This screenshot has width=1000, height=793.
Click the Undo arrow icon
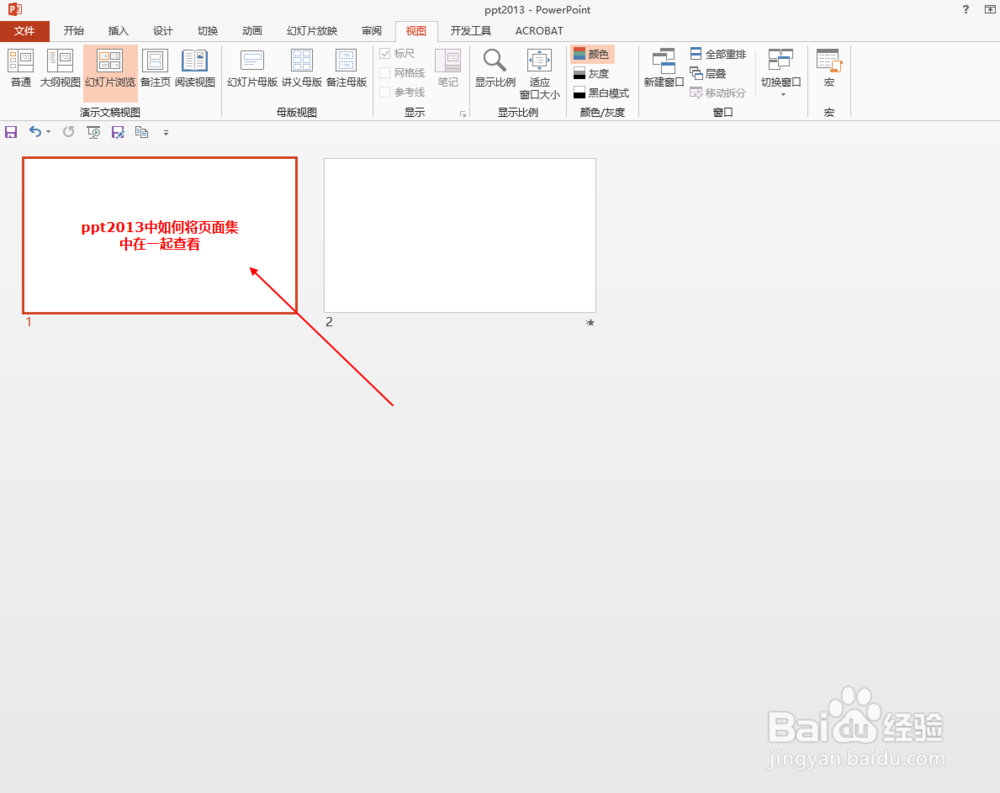(x=35, y=132)
